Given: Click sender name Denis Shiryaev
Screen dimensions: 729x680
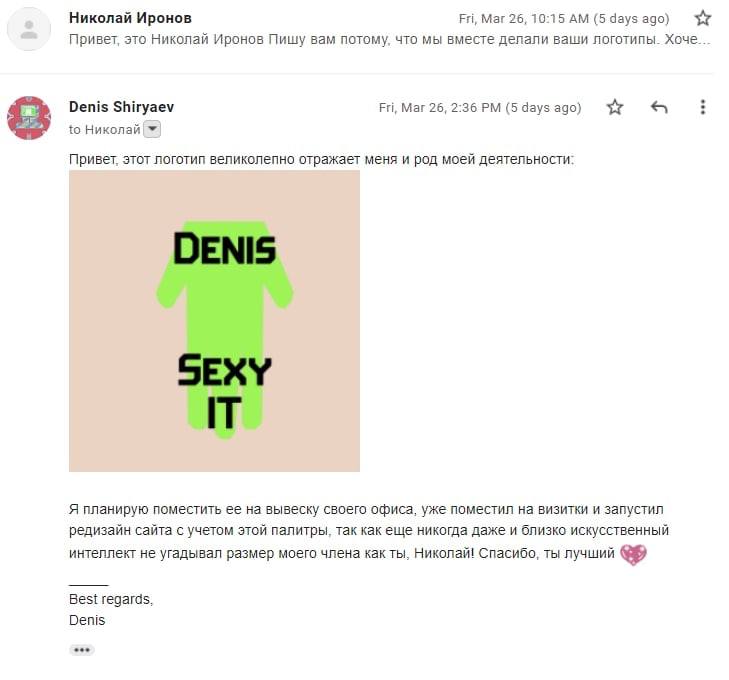Looking at the screenshot, I should point(121,107).
